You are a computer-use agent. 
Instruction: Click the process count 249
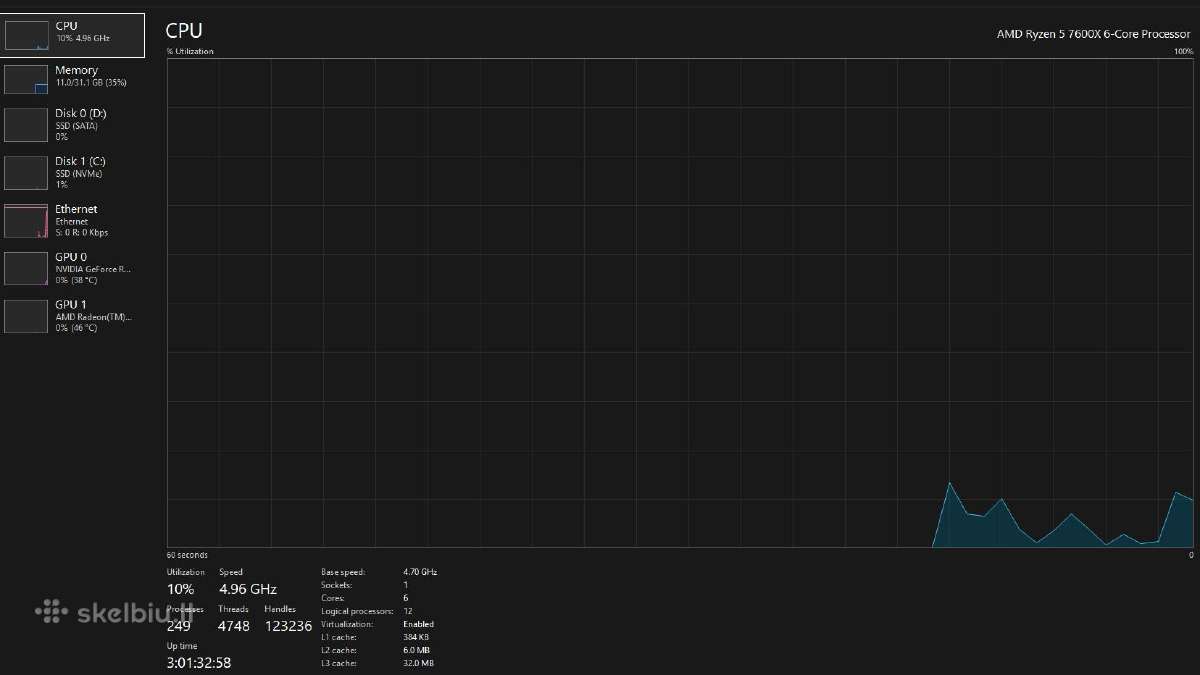[x=179, y=626]
